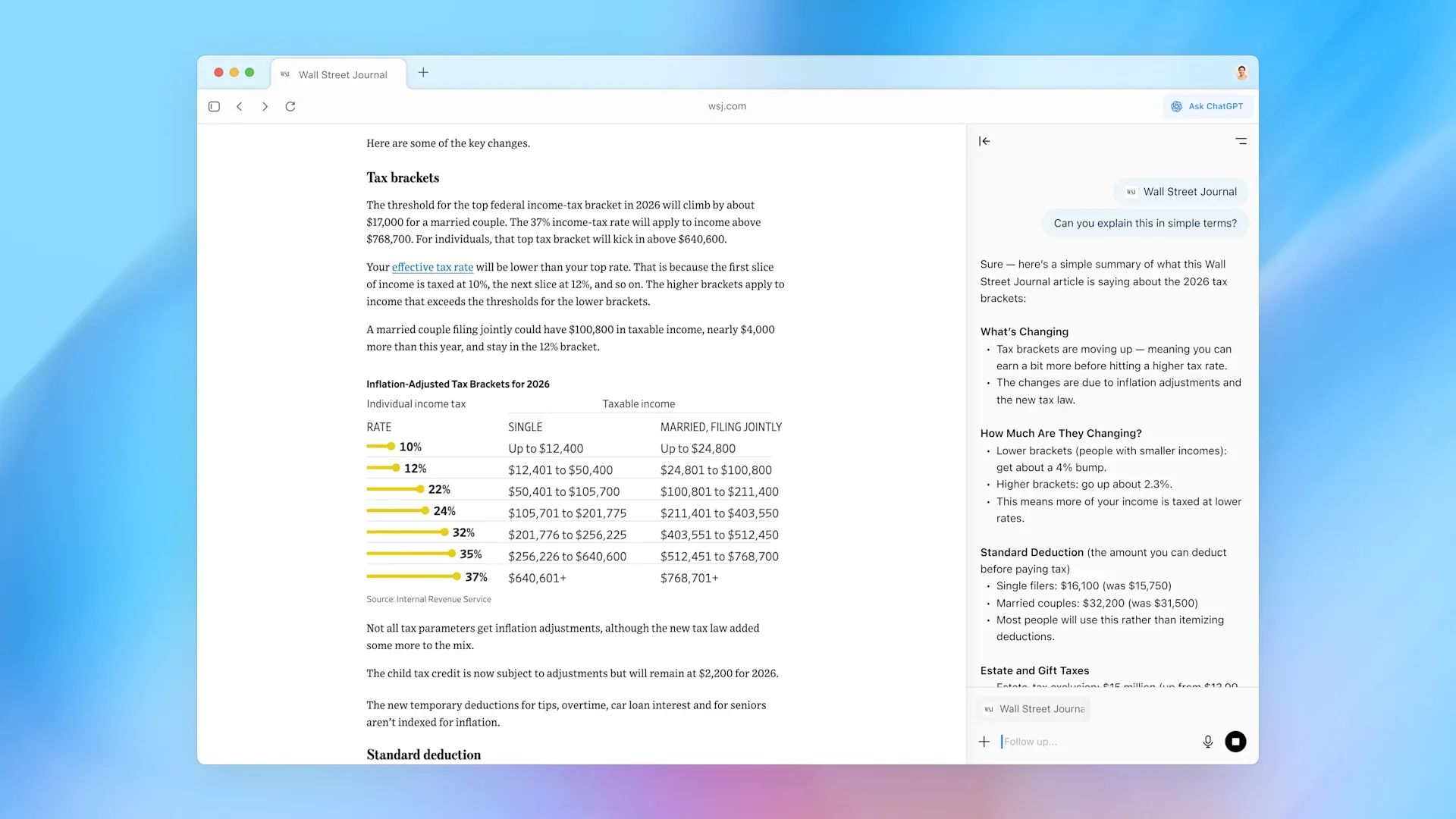Open the sidebar options menu
The height and width of the screenshot is (819, 1456).
(x=1241, y=141)
